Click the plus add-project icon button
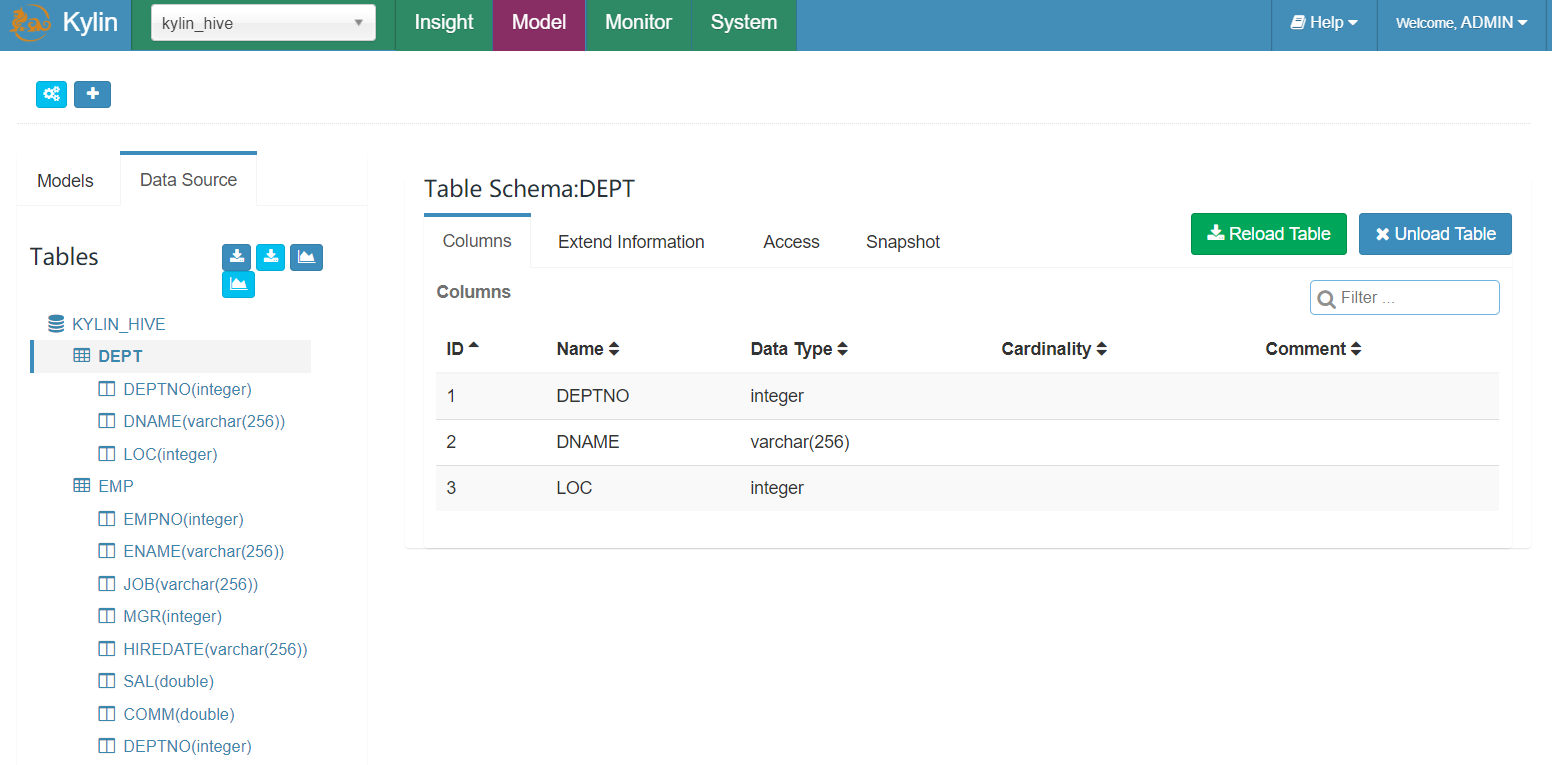This screenshot has width=1552, height=765. click(x=93, y=94)
